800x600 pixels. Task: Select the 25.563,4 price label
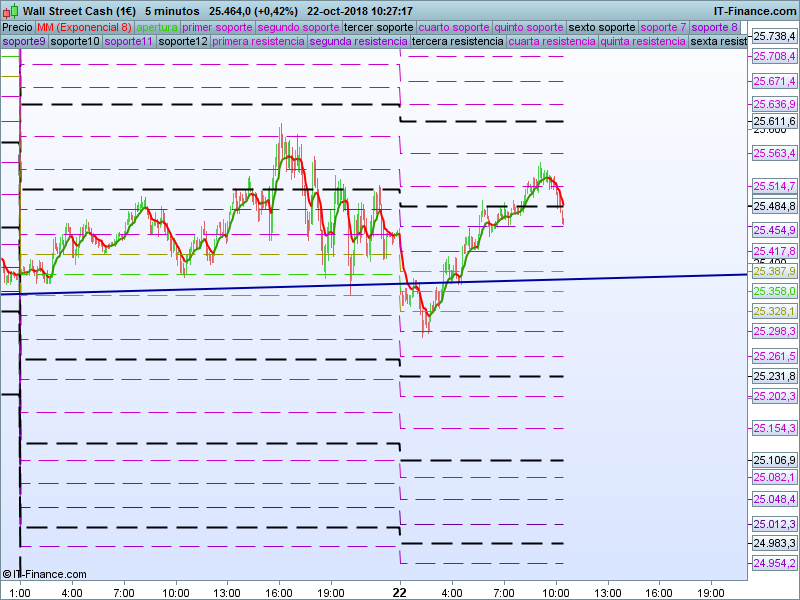(774, 153)
